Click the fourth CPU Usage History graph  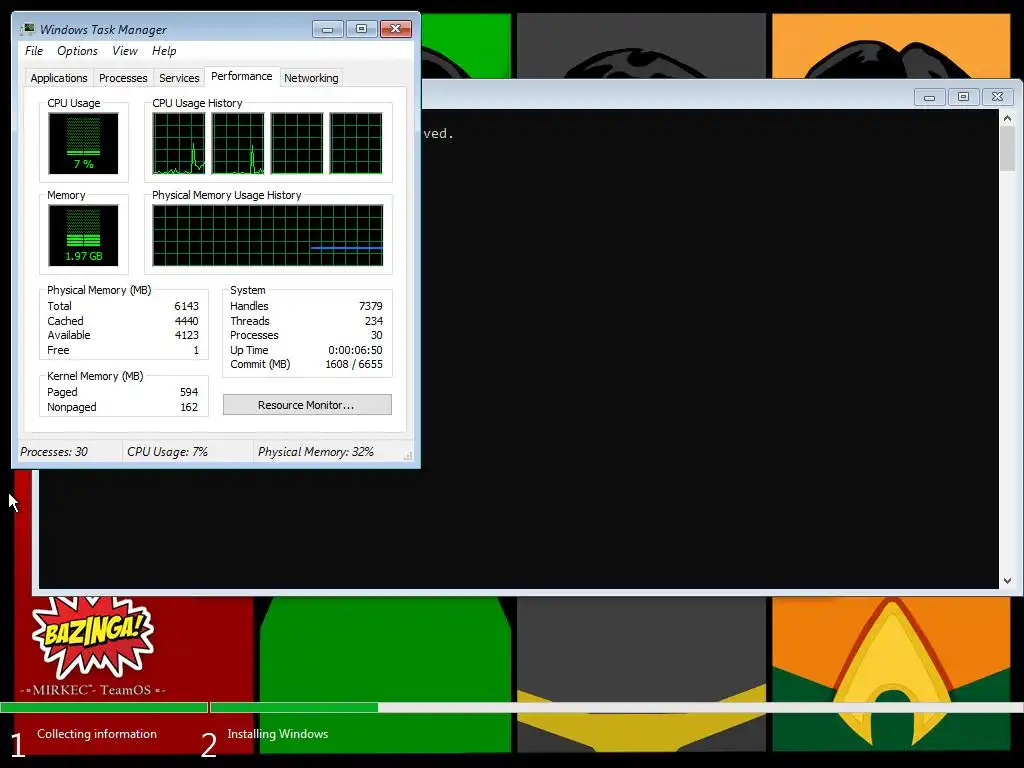[x=356, y=143]
